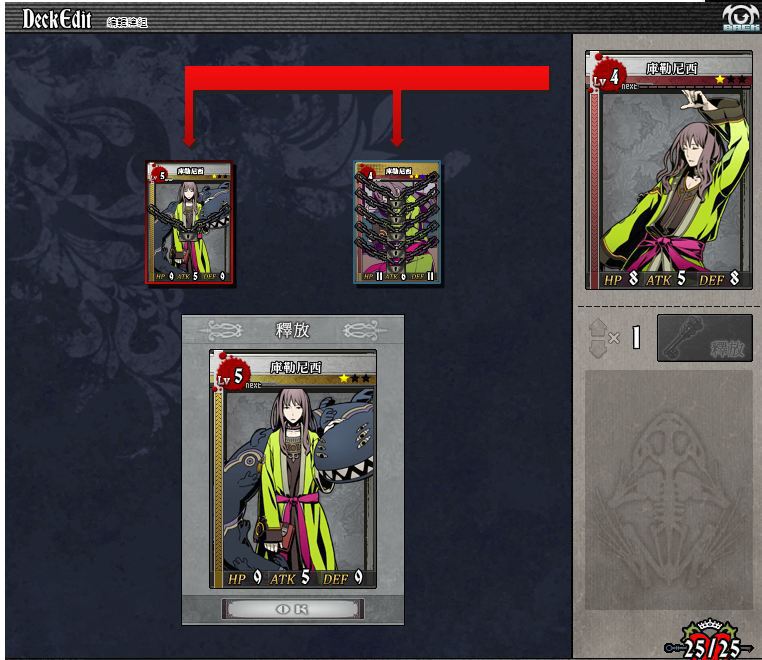Confirm release with the OK button
Image resolution: width=762 pixels, height=660 pixels.
(293, 609)
